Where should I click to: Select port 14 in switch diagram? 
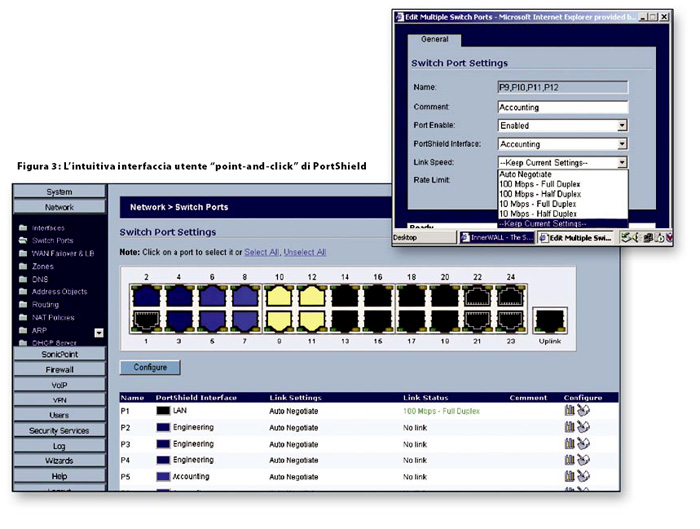coord(345,296)
